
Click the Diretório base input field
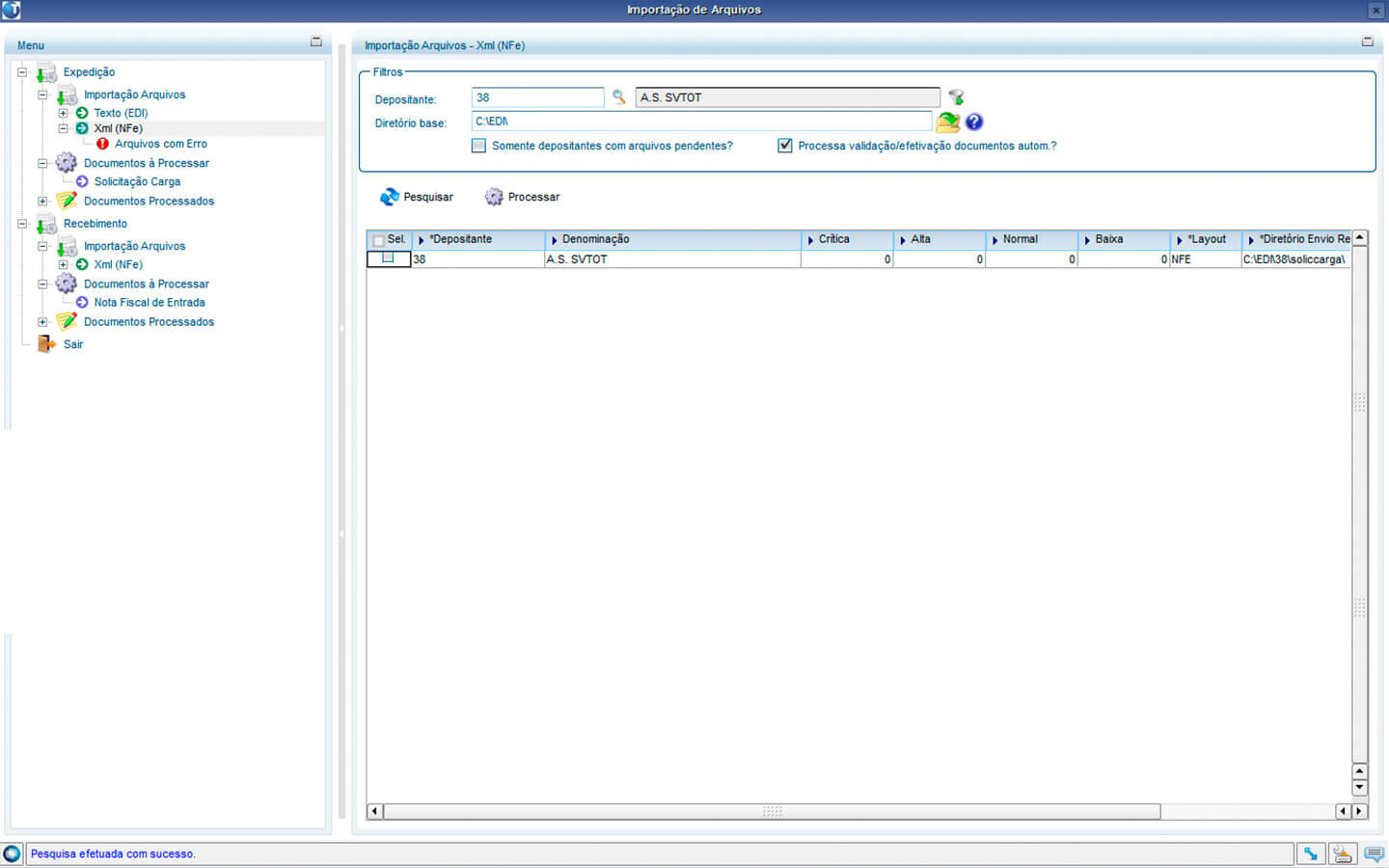pos(701,122)
